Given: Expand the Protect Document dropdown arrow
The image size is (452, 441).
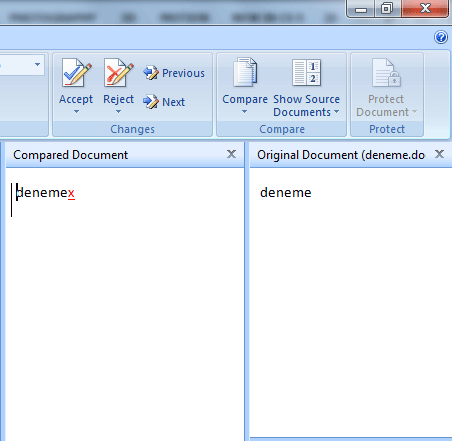Looking at the screenshot, I should (x=414, y=112).
